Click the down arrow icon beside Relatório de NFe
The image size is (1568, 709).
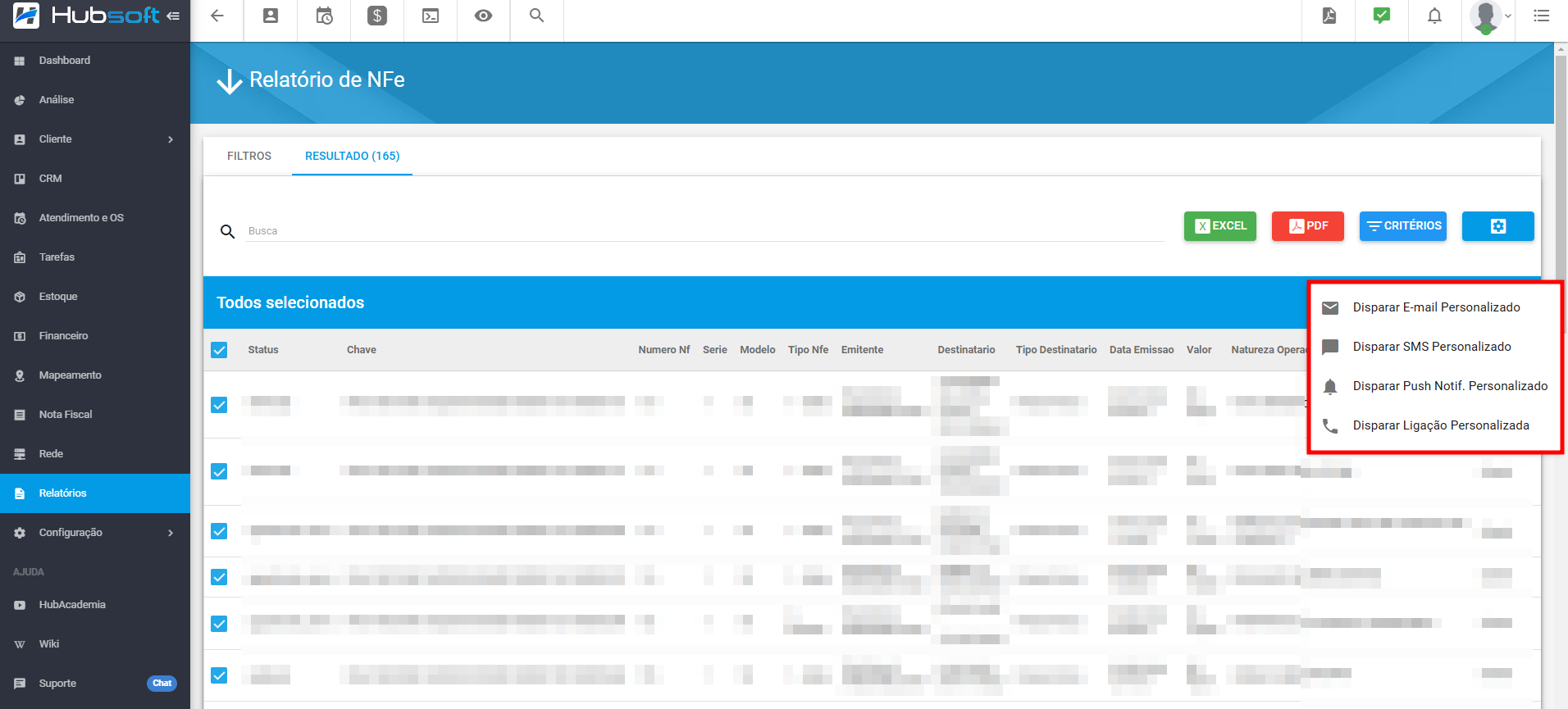[230, 81]
